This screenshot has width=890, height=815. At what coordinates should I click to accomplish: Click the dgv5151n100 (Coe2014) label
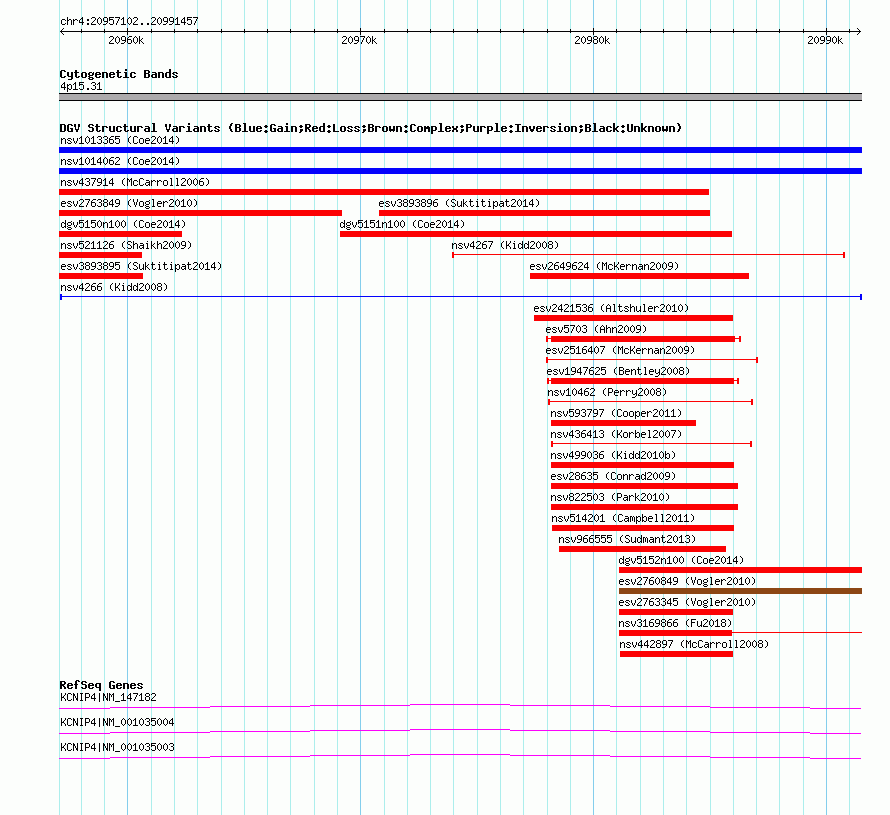402,224
